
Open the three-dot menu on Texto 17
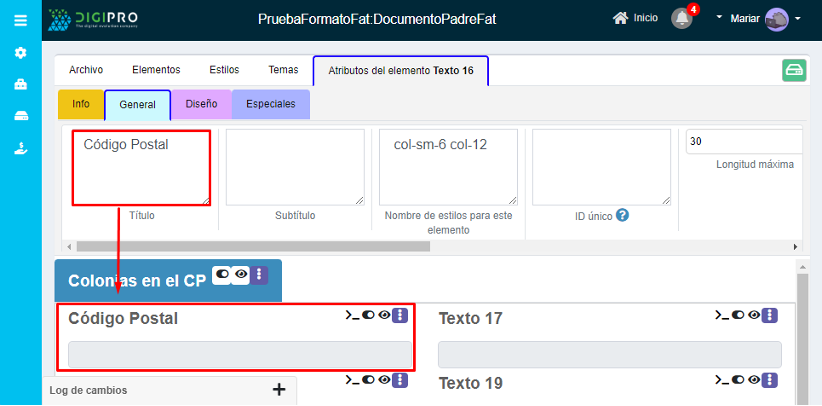[x=769, y=315]
